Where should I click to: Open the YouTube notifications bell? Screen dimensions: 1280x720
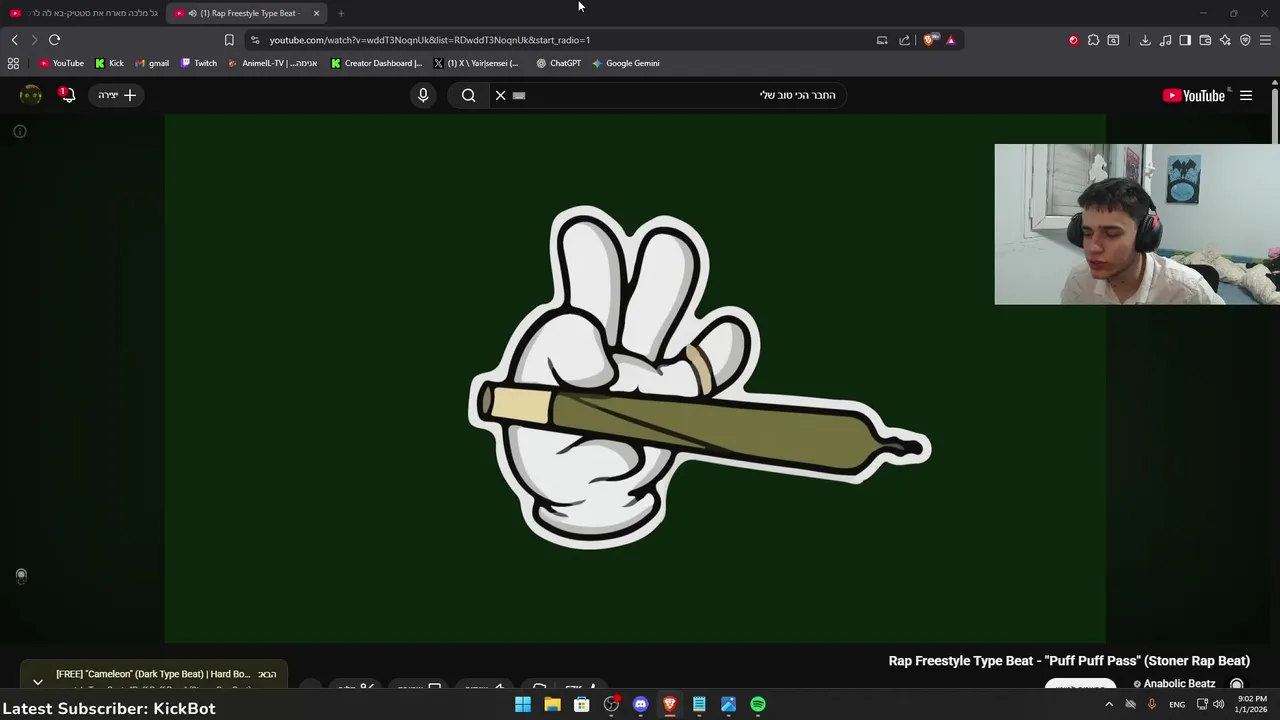tap(67, 95)
